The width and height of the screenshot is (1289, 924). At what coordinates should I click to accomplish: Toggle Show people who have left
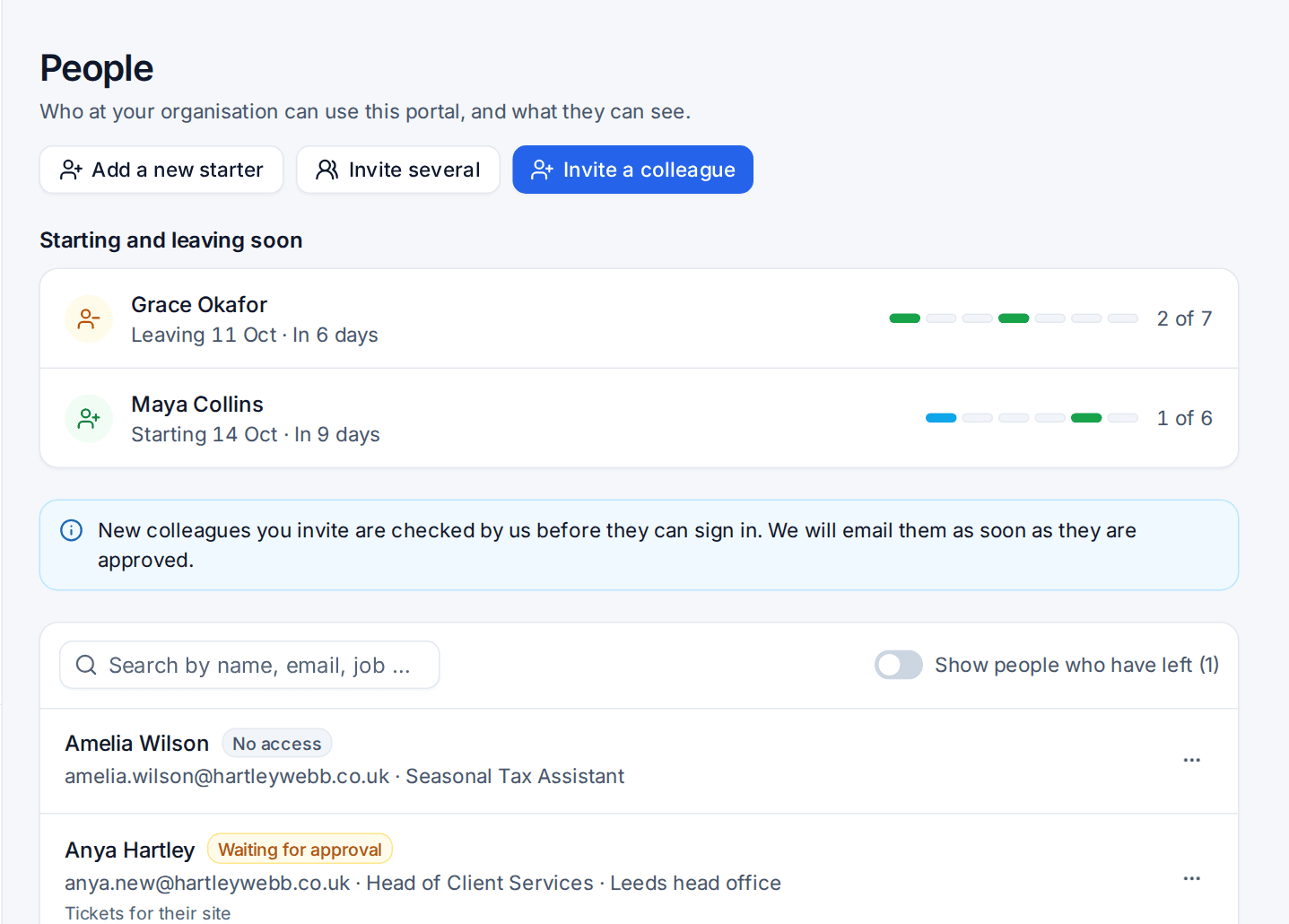[x=898, y=665]
